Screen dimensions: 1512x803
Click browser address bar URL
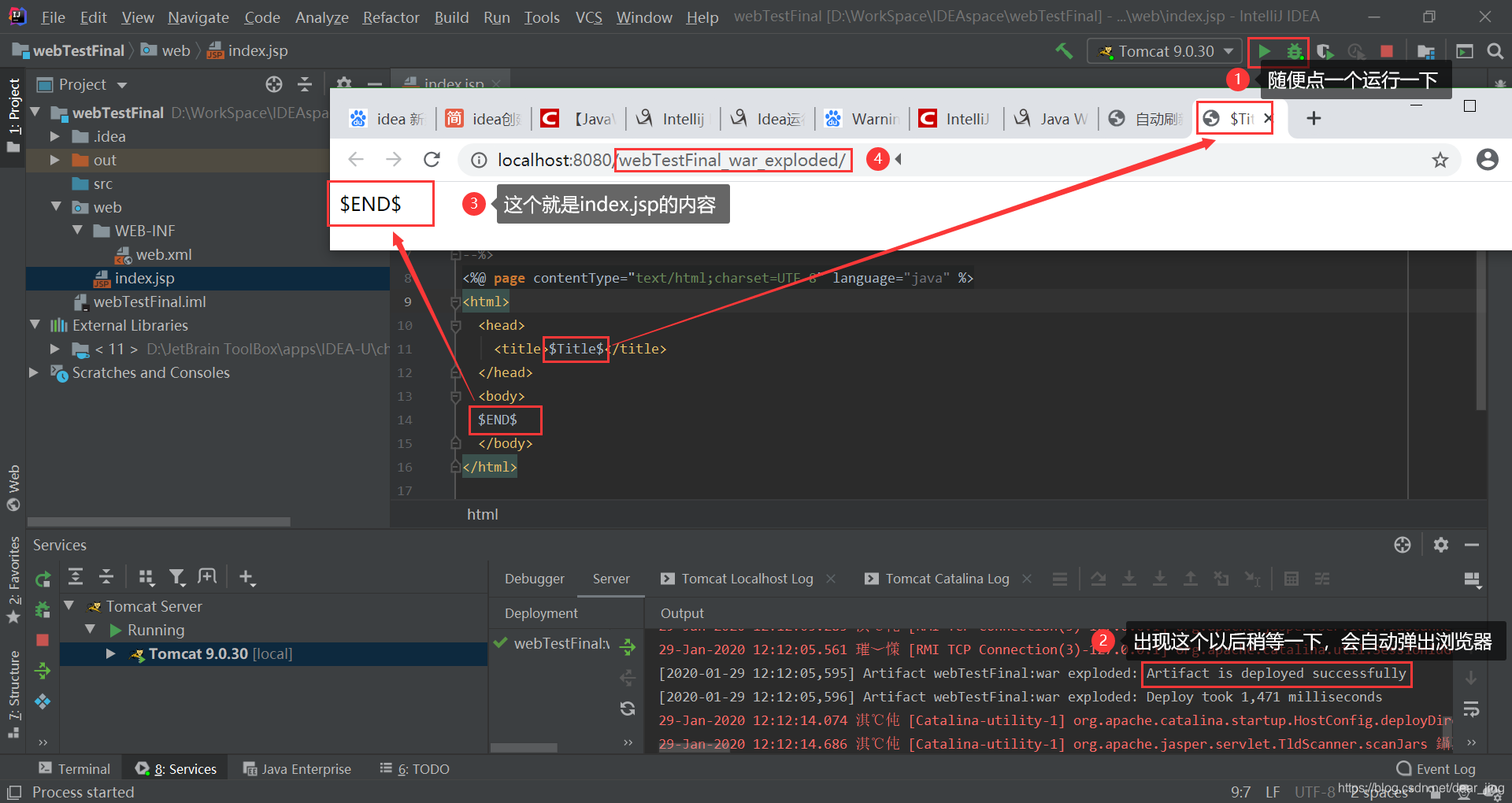[x=673, y=160]
